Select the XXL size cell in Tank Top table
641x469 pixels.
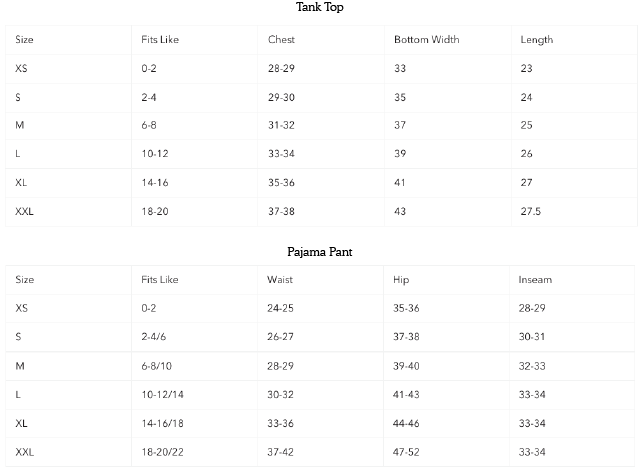pyautogui.click(x=25, y=212)
